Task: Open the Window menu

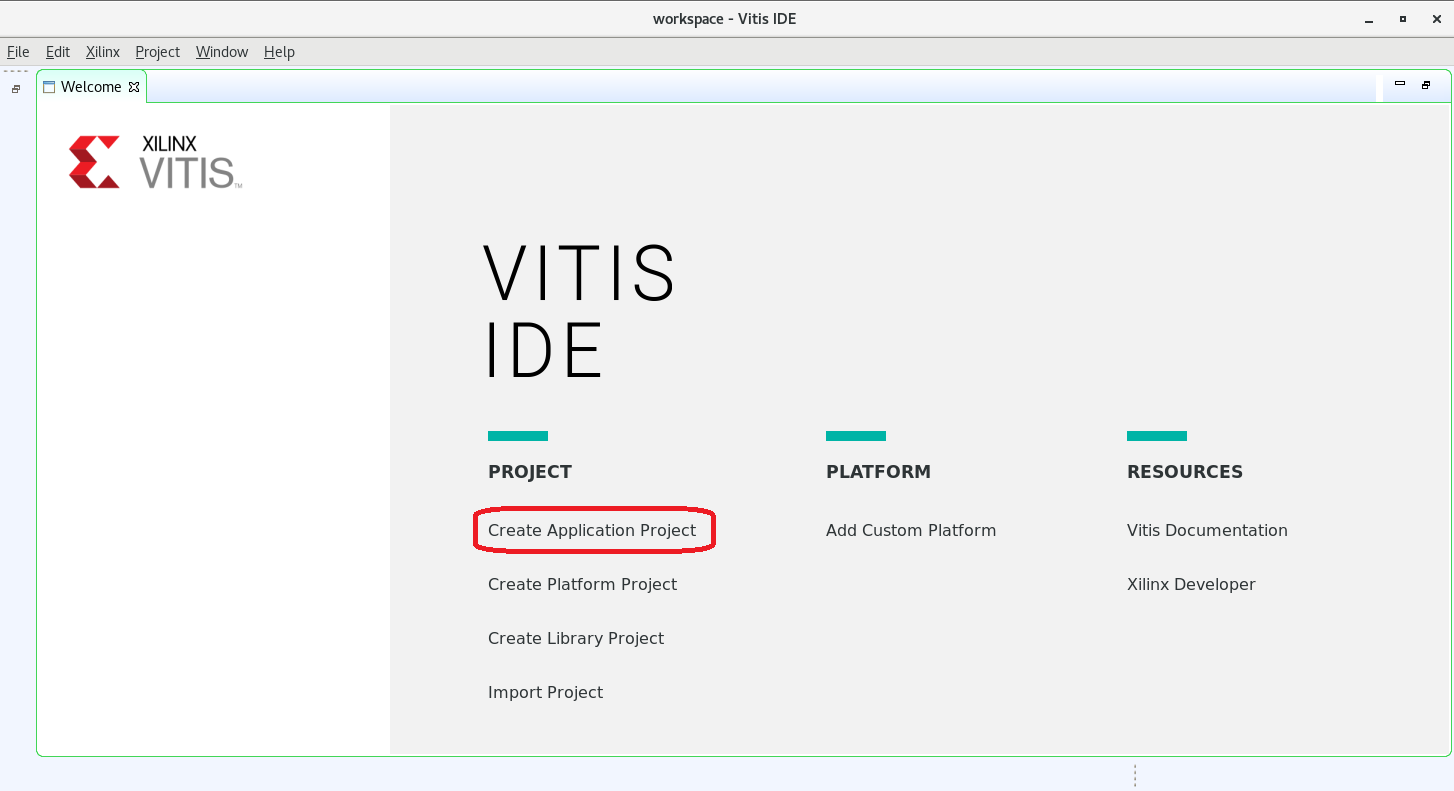Action: pyautogui.click(x=222, y=52)
